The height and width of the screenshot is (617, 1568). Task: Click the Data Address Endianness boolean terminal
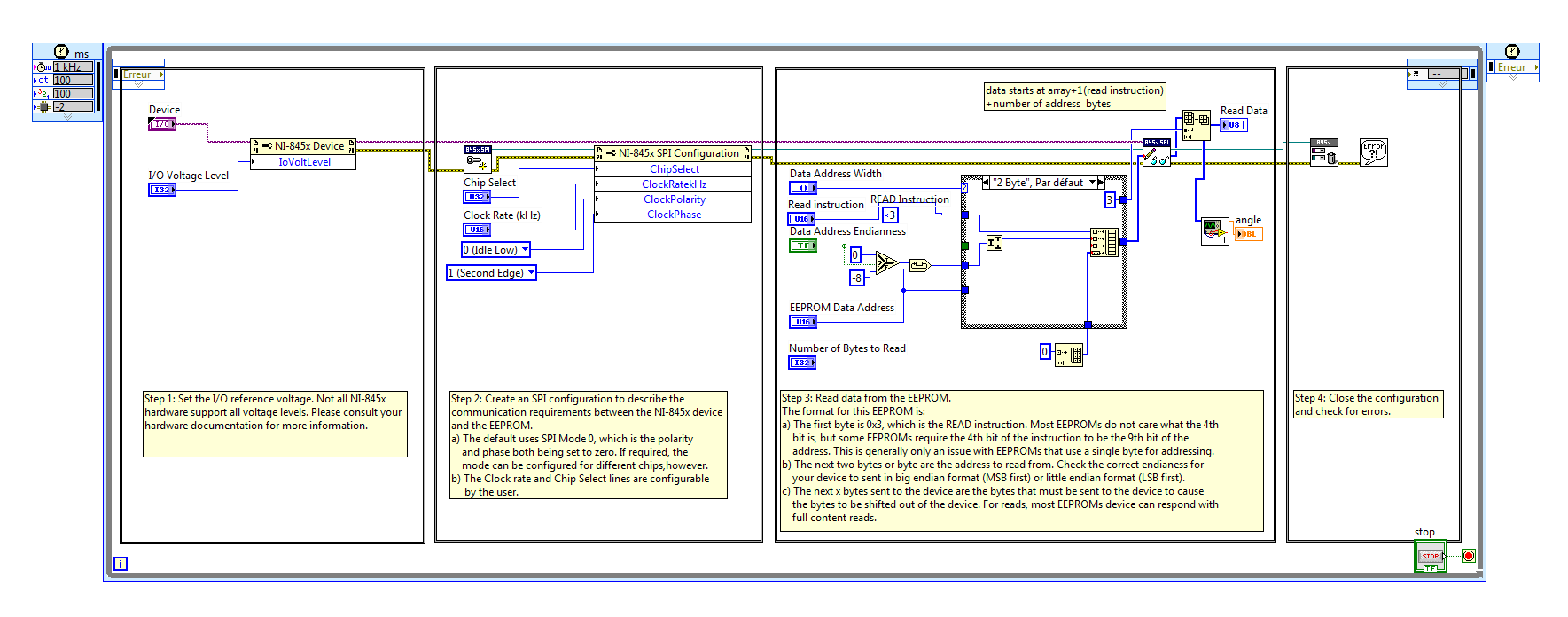click(803, 246)
